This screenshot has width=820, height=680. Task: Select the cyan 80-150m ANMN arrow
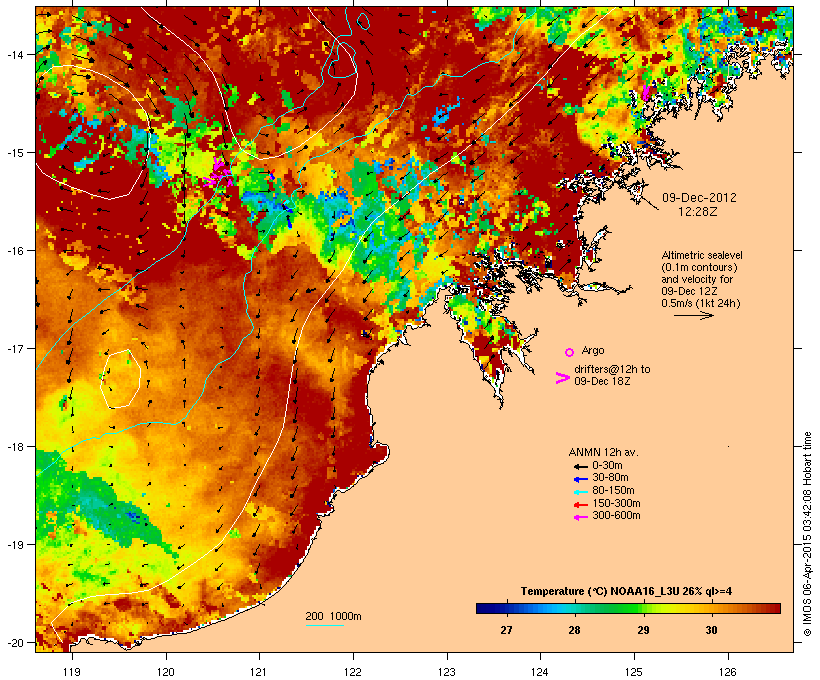579,490
